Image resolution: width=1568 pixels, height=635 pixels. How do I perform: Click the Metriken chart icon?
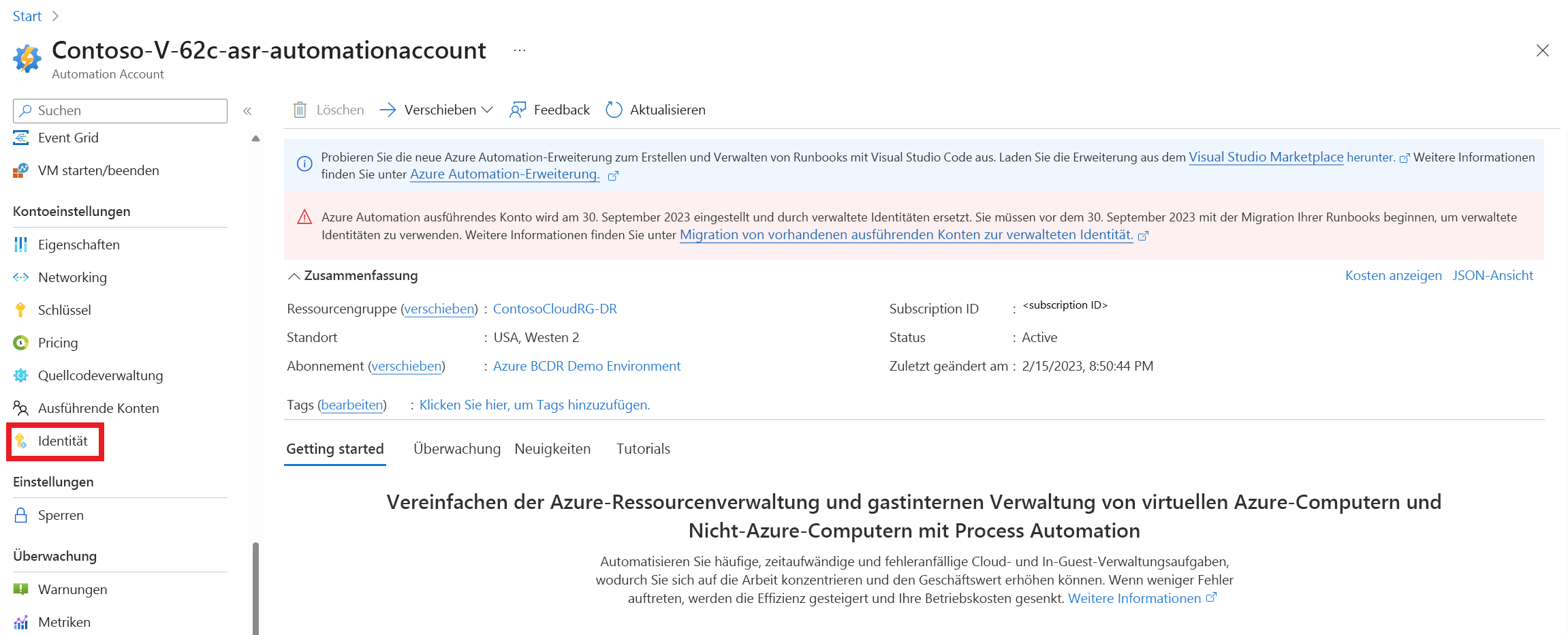tap(21, 622)
